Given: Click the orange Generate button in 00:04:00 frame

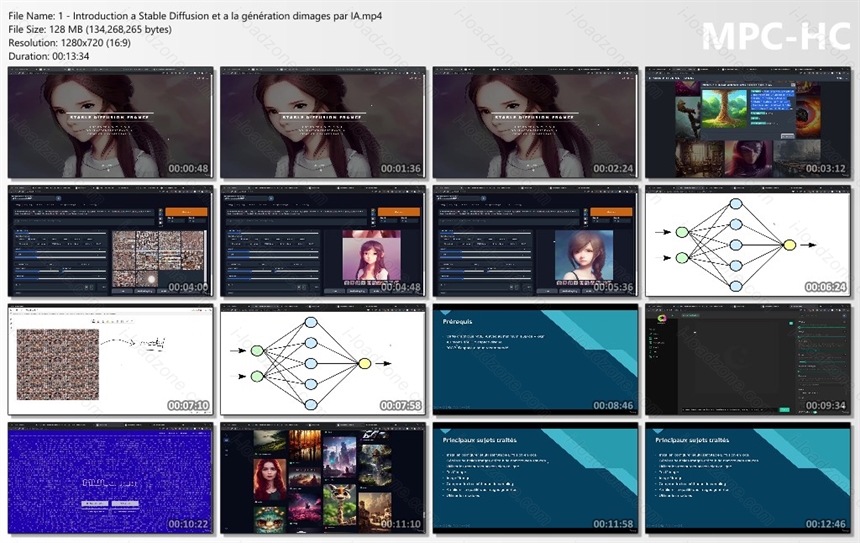Looking at the screenshot, I should [x=186, y=212].
